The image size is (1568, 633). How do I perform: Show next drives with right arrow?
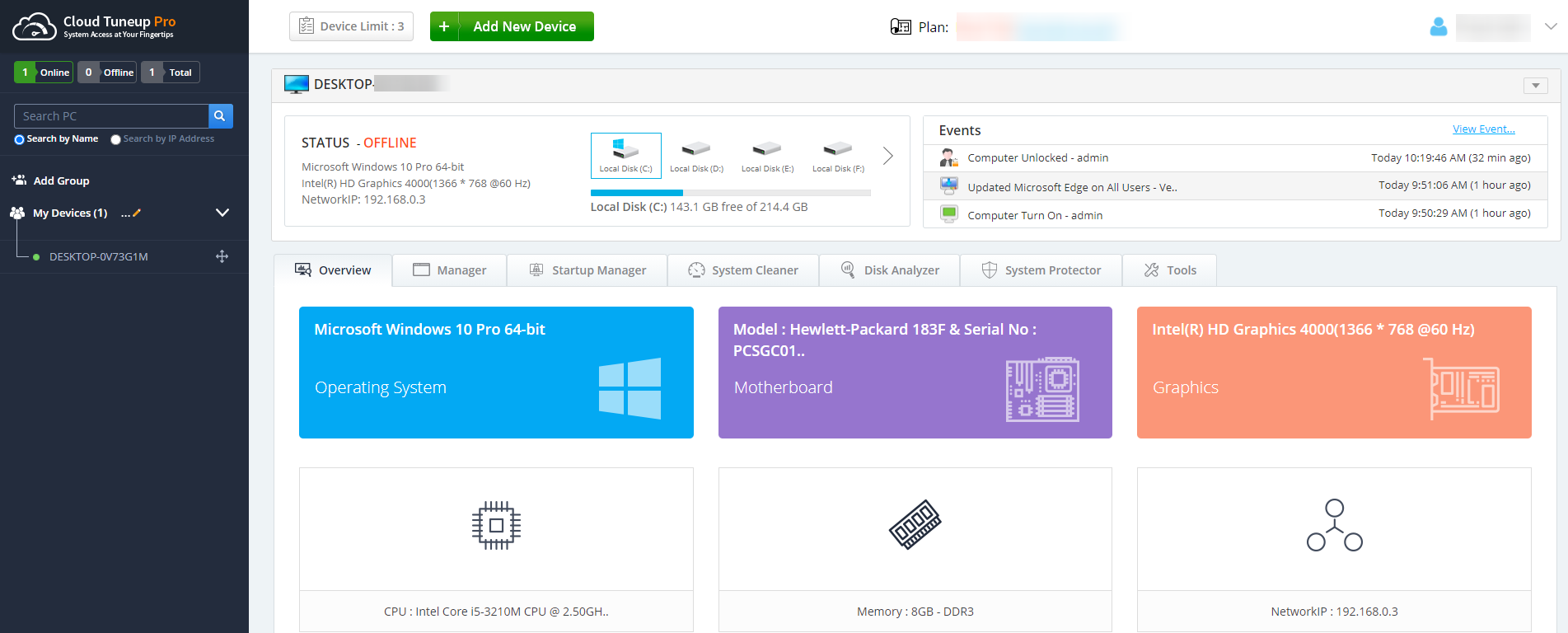click(887, 156)
